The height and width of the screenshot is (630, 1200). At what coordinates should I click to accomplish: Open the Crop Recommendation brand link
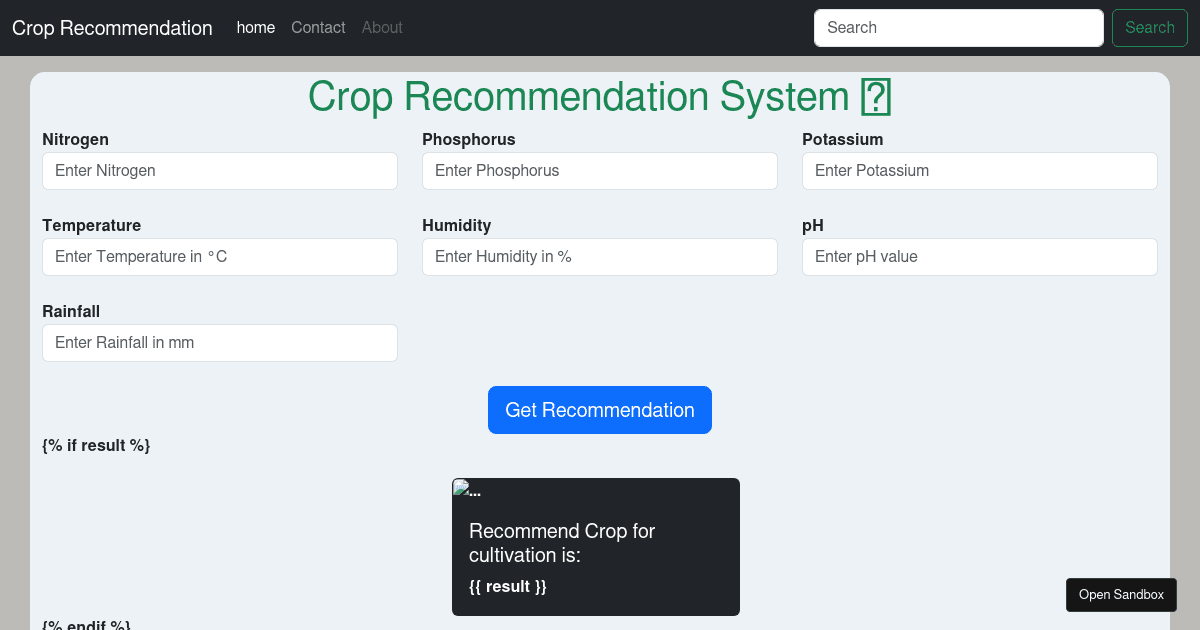pos(112,28)
